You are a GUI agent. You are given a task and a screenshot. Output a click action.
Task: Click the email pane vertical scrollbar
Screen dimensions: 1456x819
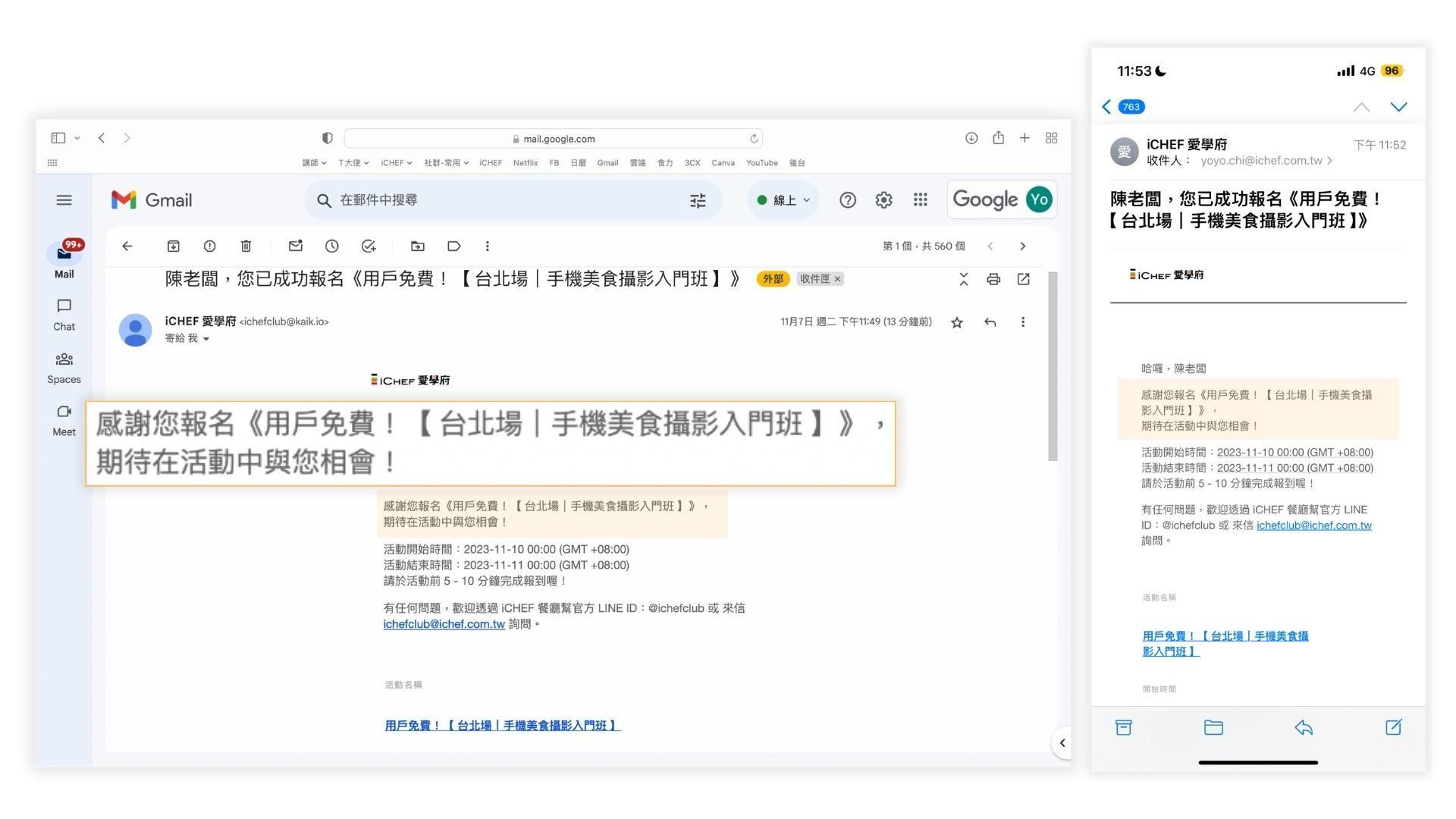point(1052,366)
